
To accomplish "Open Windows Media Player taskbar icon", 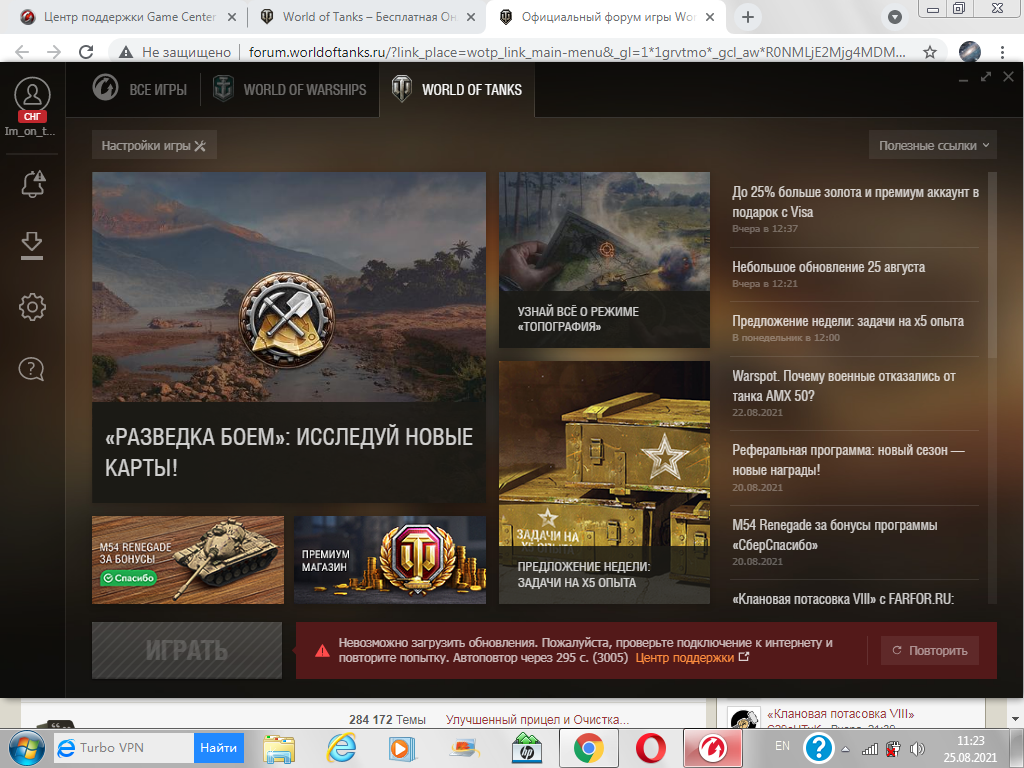I will [x=402, y=748].
